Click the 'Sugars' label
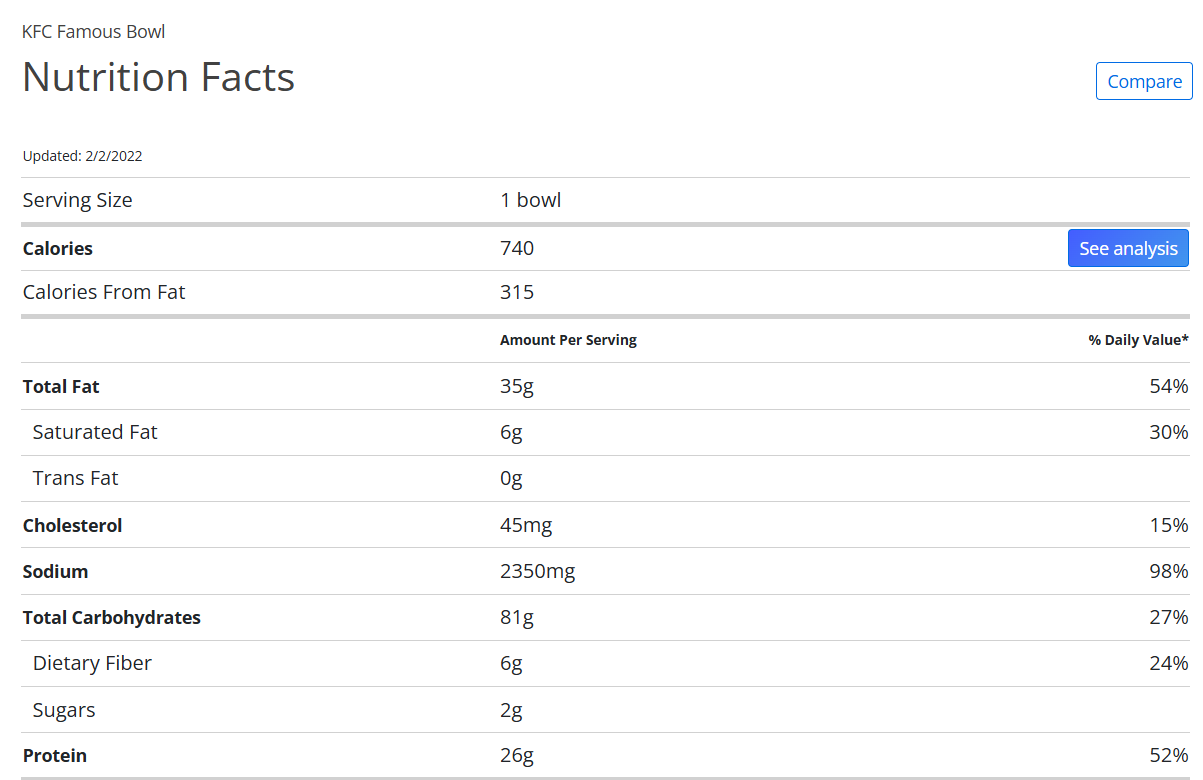This screenshot has height=780, width=1203. (x=64, y=710)
